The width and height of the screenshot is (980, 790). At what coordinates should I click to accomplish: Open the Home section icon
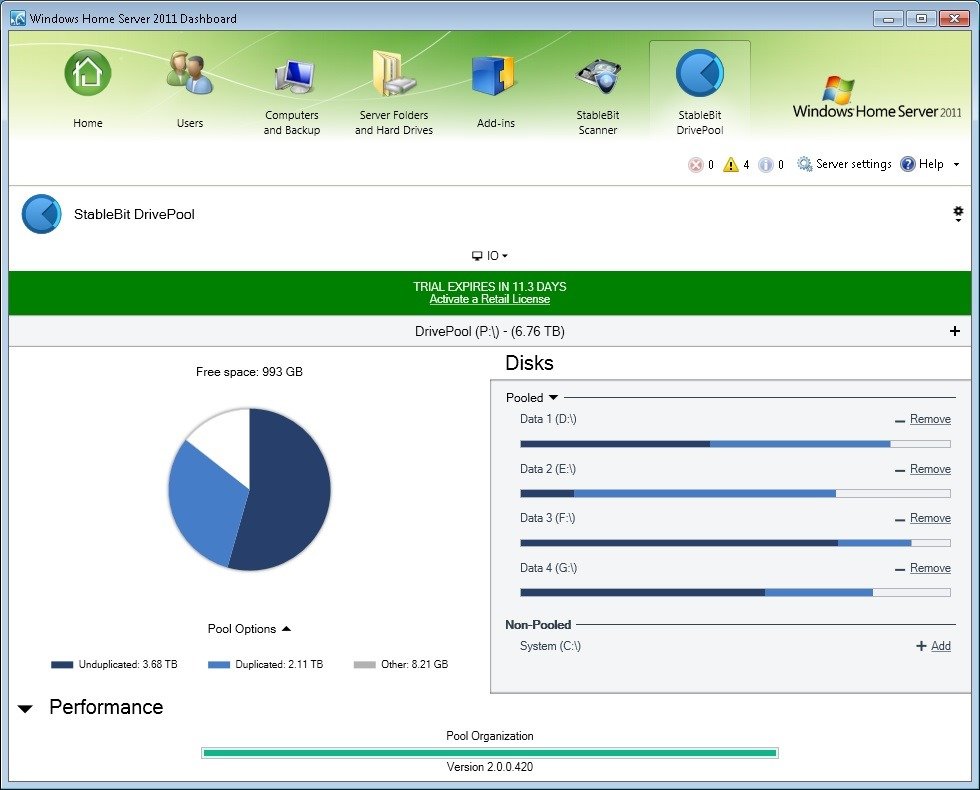pos(88,73)
